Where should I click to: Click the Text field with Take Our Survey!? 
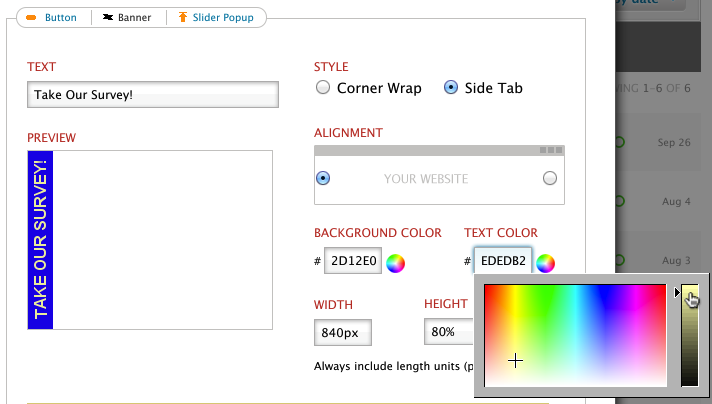(153, 95)
